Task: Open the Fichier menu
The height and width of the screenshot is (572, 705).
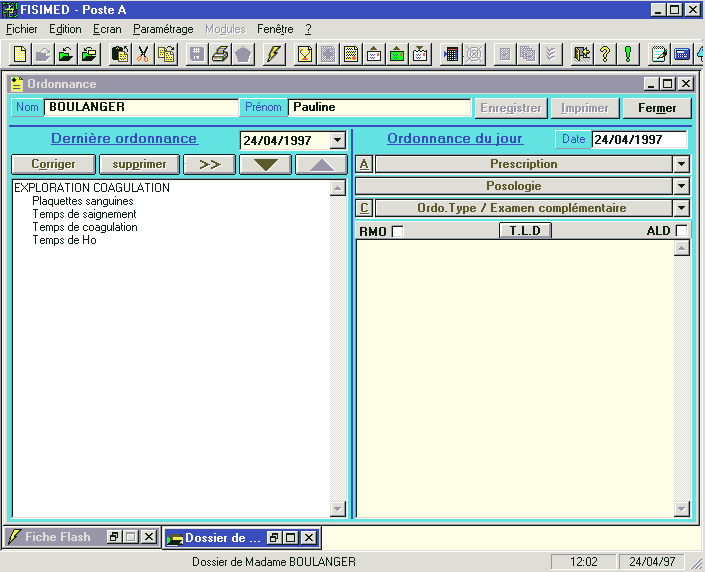Action: point(22,29)
